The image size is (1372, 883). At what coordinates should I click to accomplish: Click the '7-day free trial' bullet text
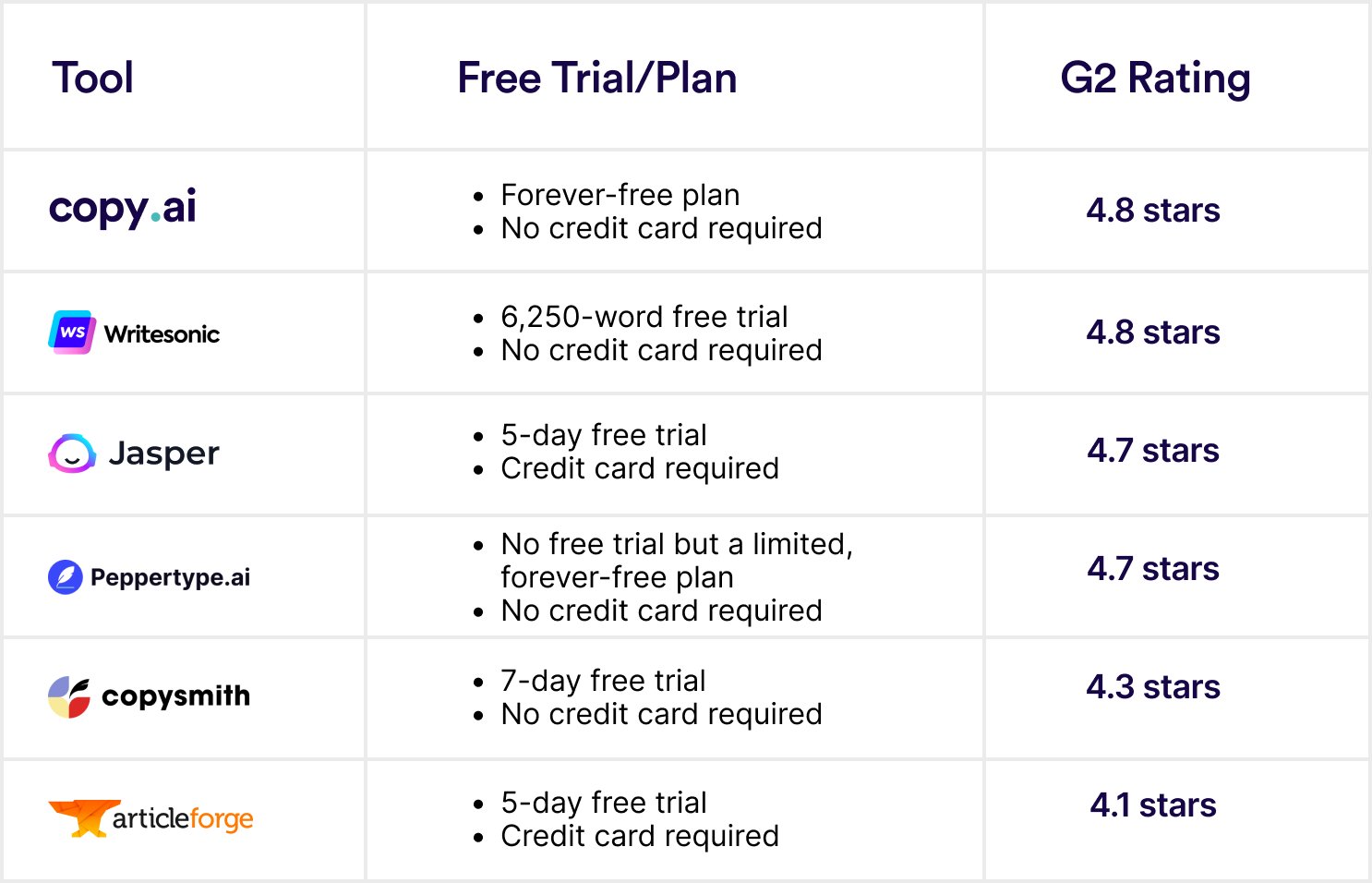click(603, 681)
